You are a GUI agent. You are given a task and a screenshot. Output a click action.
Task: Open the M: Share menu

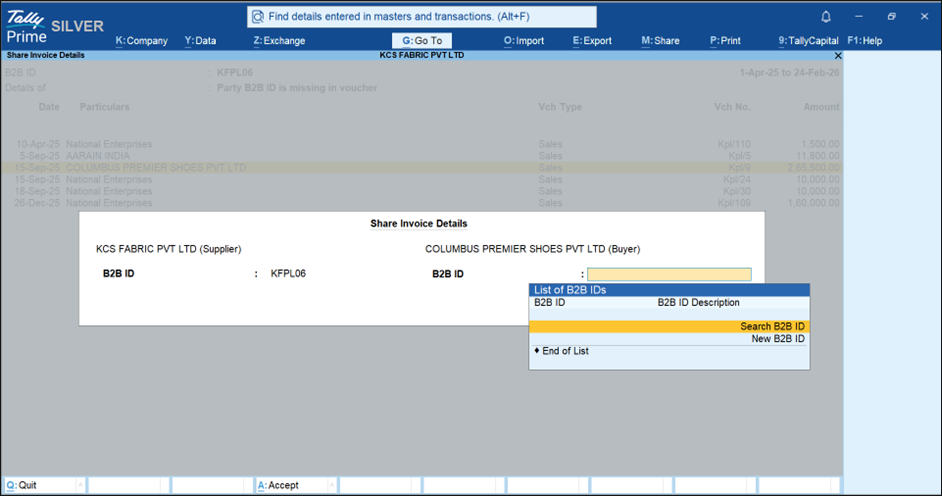pos(660,41)
